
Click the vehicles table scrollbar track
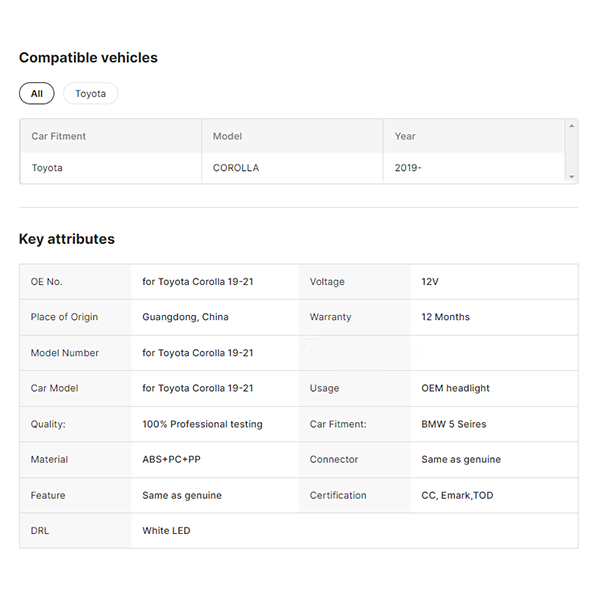tap(572, 152)
